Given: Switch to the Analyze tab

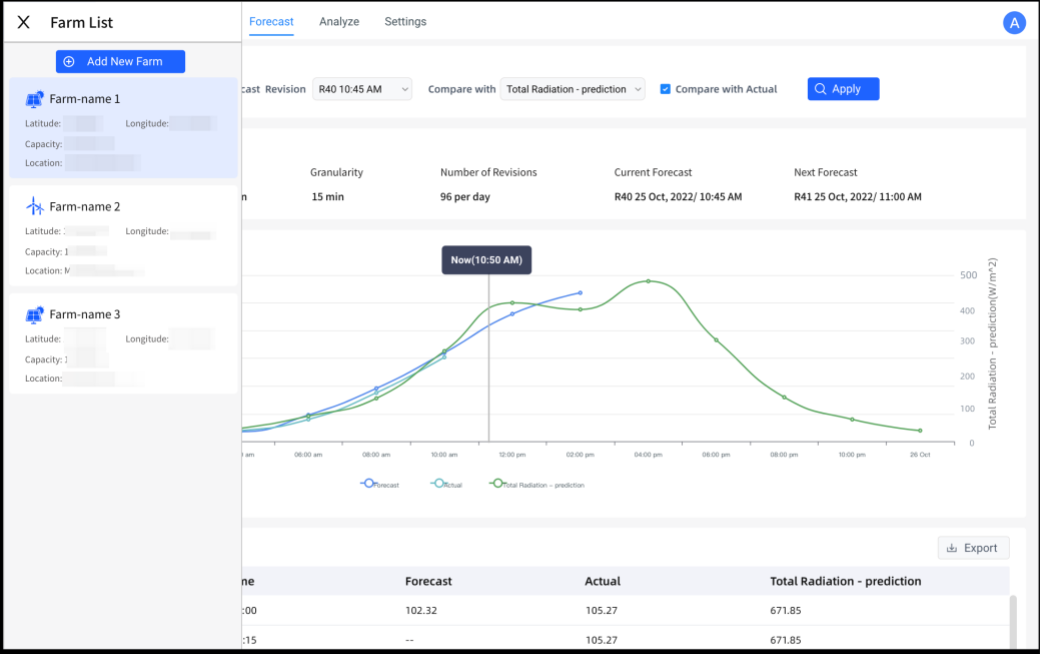Looking at the screenshot, I should [x=339, y=21].
